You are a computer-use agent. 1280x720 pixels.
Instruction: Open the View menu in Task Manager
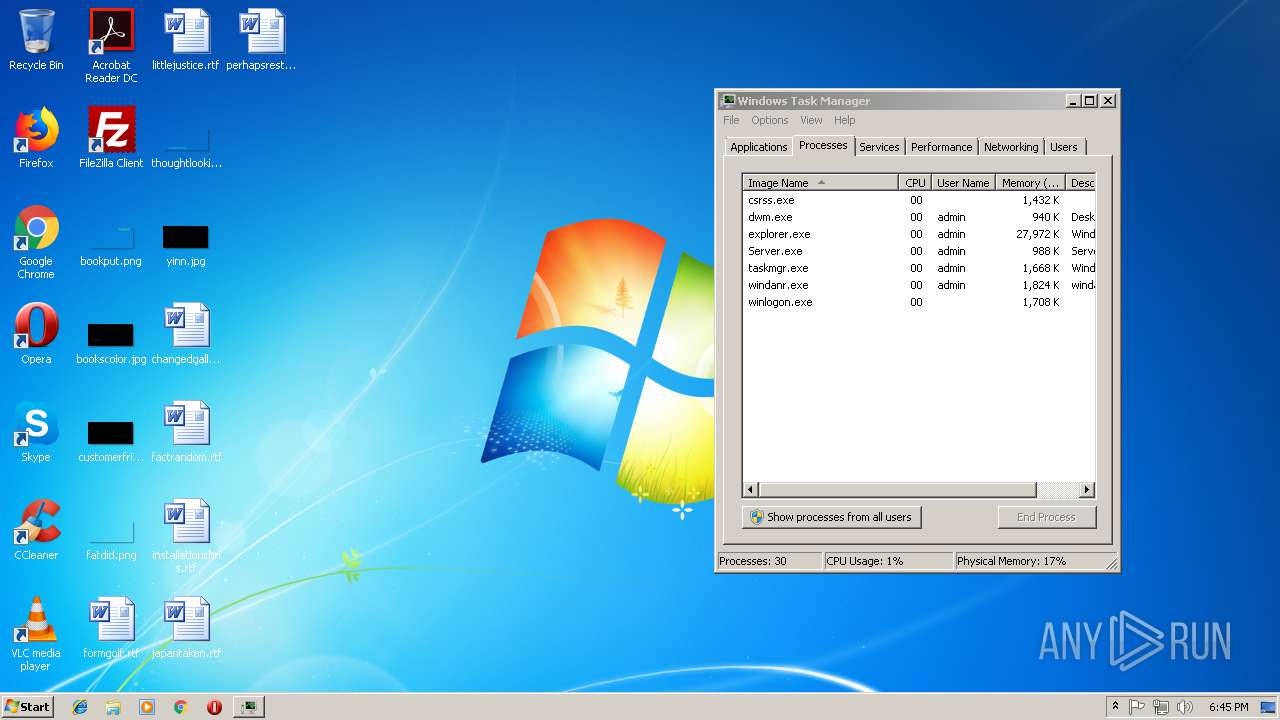point(811,120)
